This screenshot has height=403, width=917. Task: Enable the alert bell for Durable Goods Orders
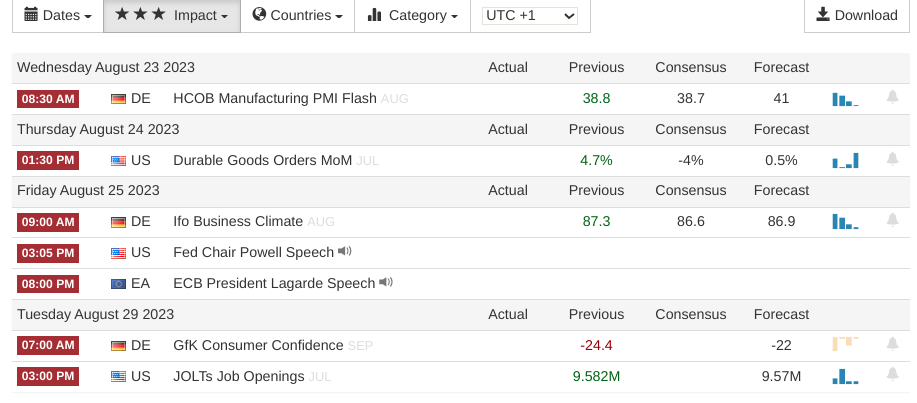coord(892,160)
